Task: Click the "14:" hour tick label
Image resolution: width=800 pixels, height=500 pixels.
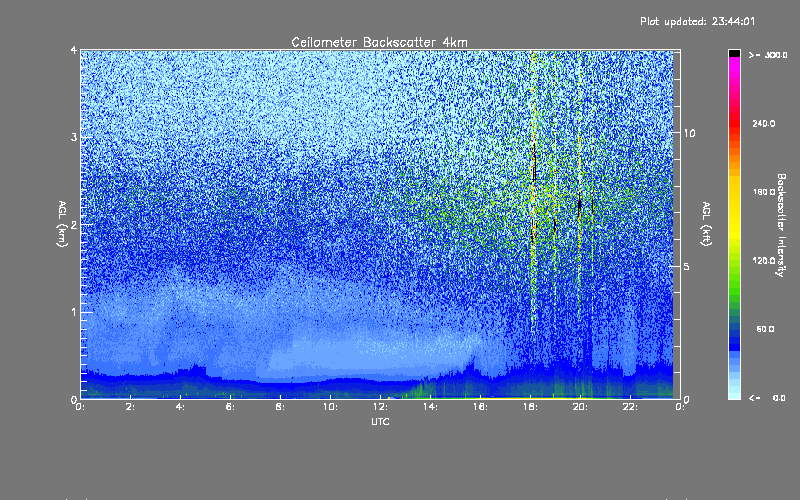Action: click(x=430, y=407)
